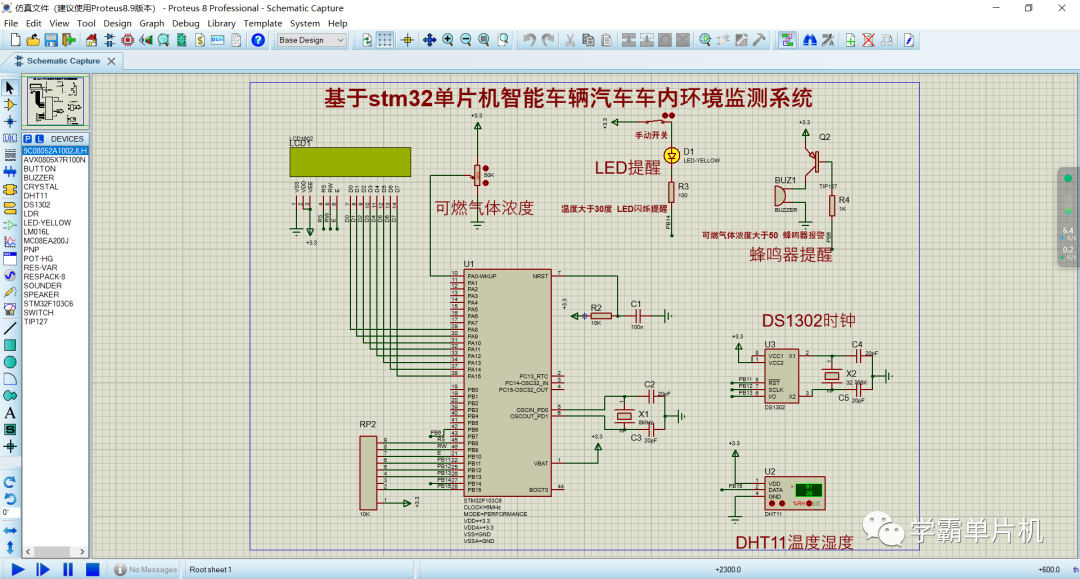Screen dimensions: 1080x579
Task: Open Edit menu
Action: (34, 23)
